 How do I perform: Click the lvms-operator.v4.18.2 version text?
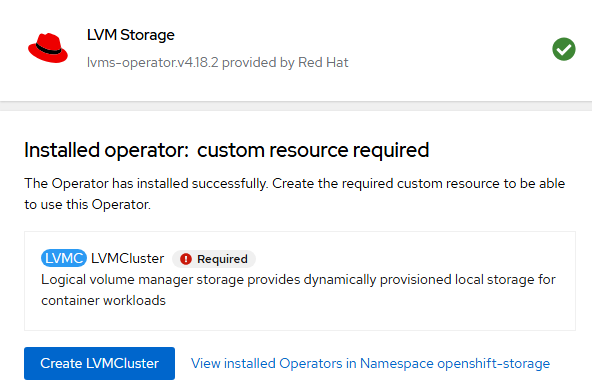click(x=153, y=62)
